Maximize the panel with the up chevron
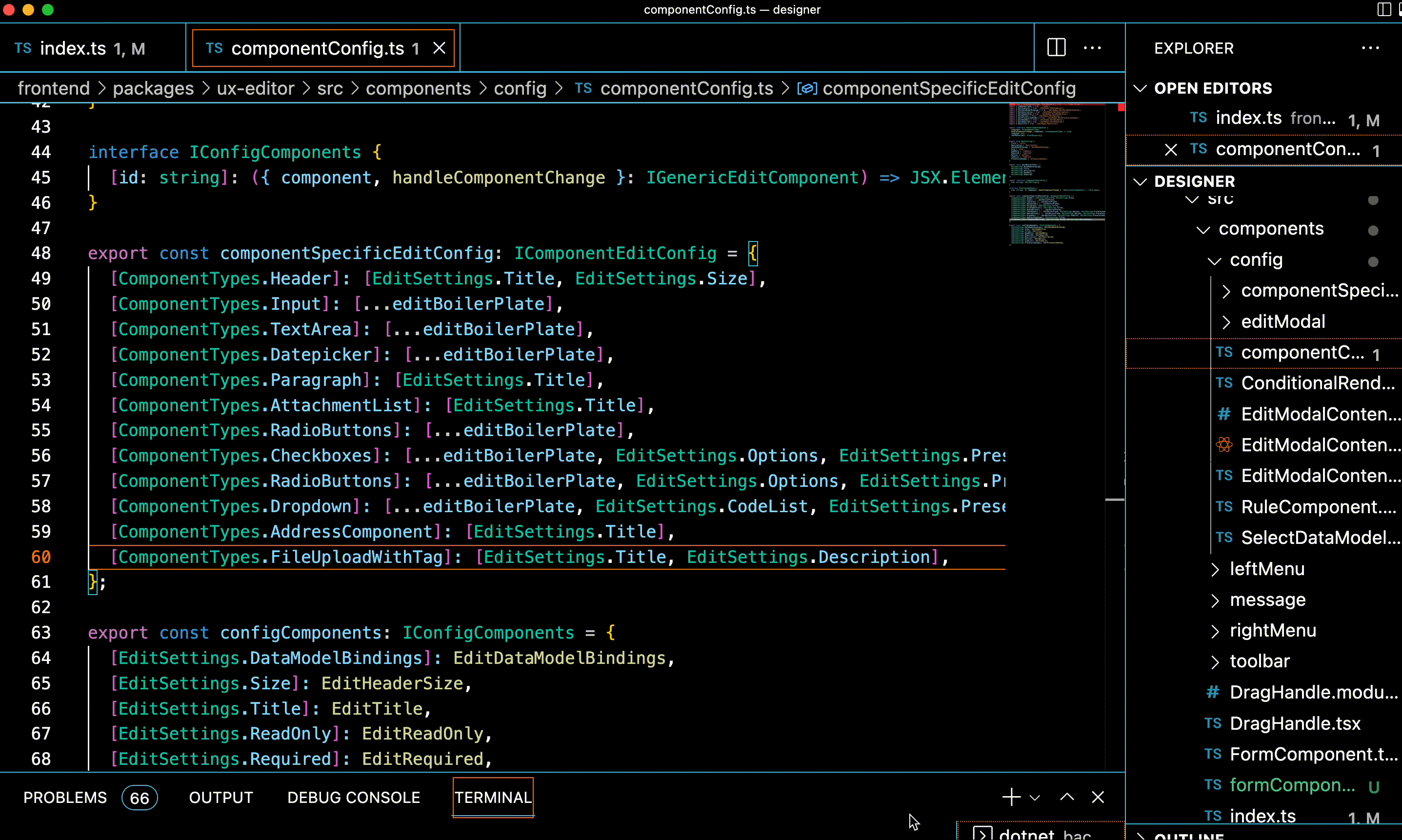The height and width of the screenshot is (840, 1402). [1066, 797]
